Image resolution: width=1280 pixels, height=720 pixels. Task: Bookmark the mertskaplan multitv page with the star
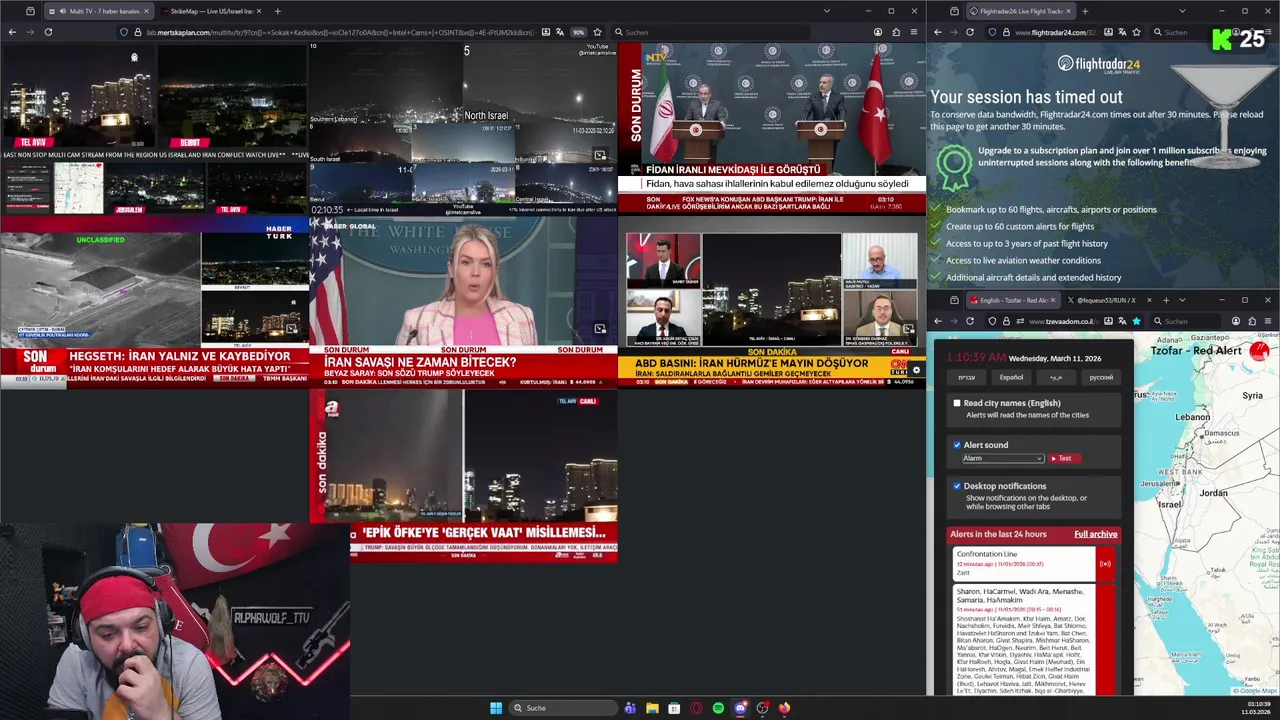[597, 32]
